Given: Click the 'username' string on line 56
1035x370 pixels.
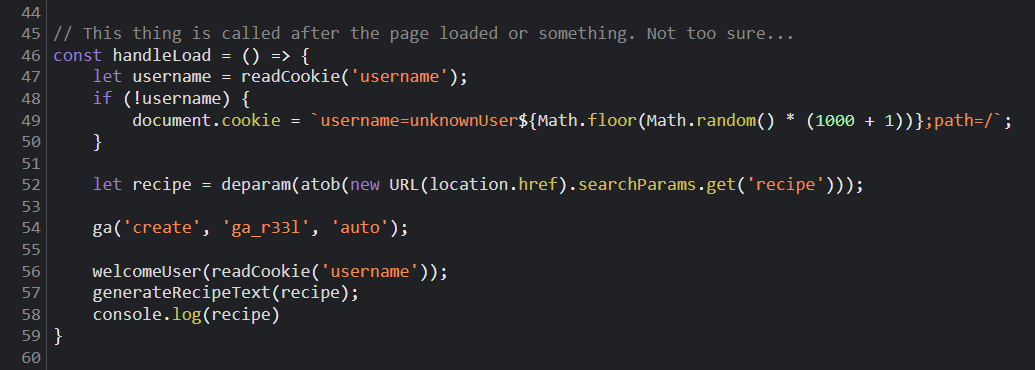Looking at the screenshot, I should (x=370, y=272).
